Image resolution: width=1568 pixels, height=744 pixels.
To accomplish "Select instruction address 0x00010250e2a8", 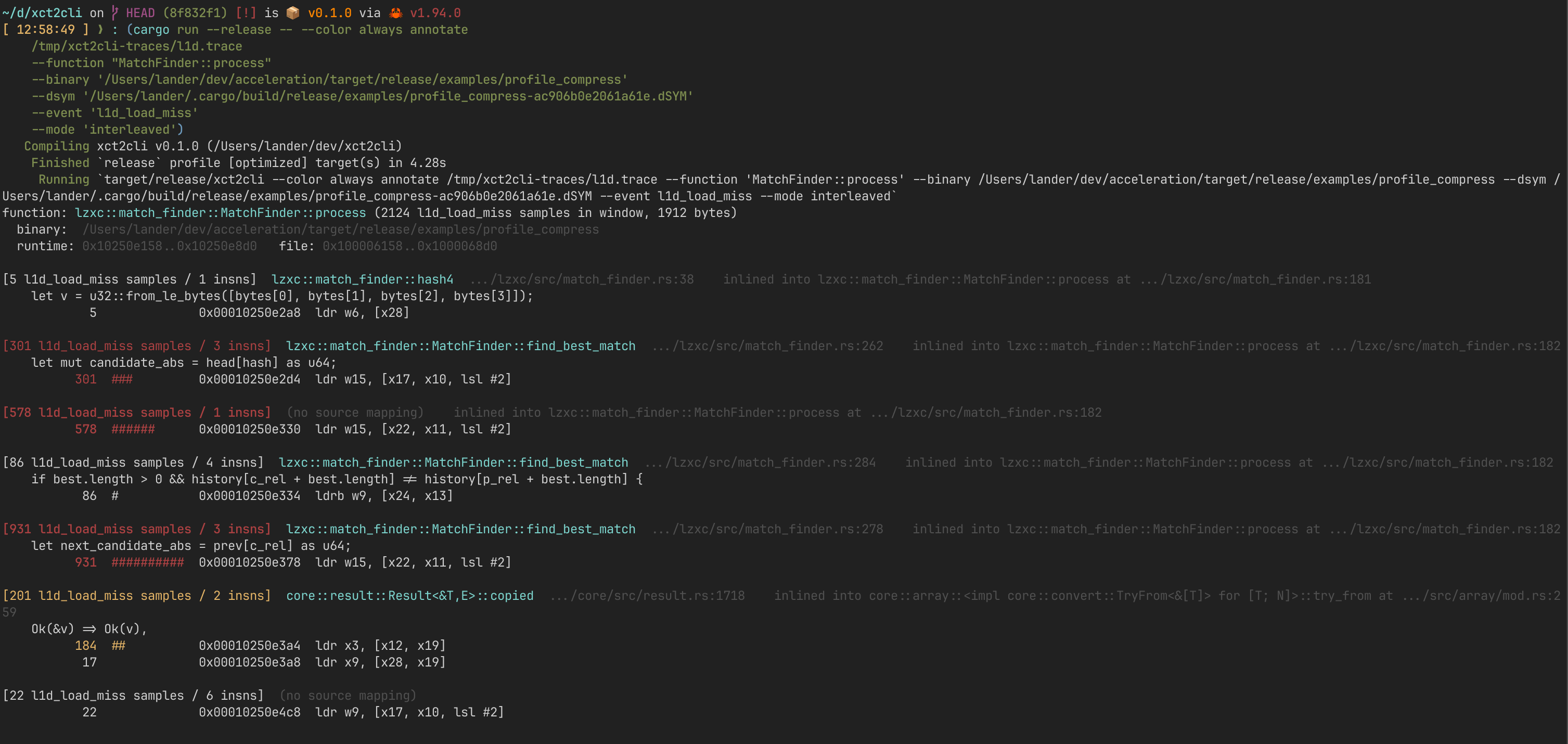I will click(250, 312).
